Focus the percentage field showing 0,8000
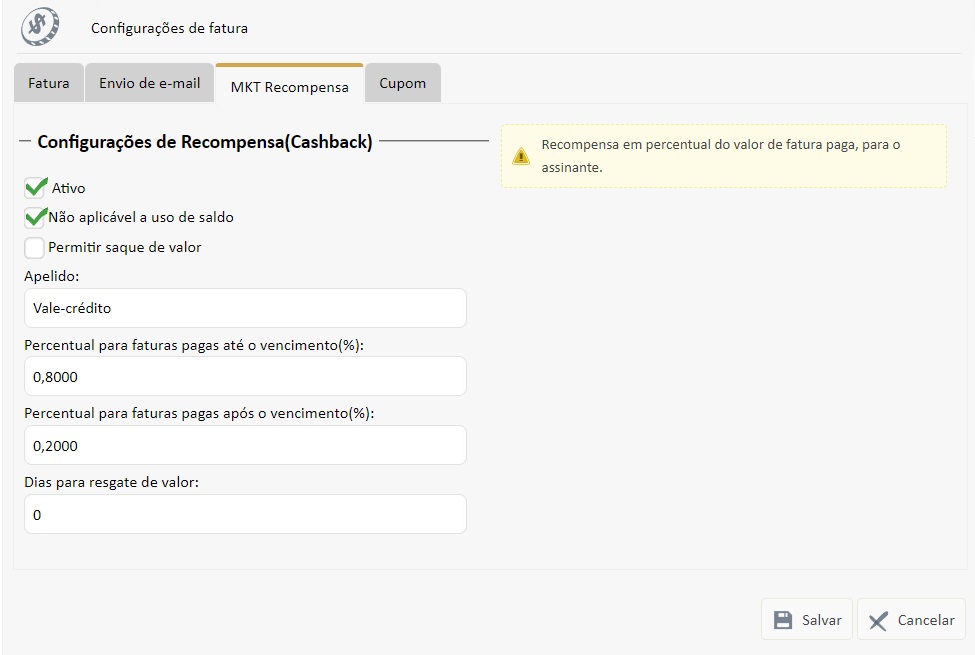This screenshot has height=655, width=975. click(x=245, y=377)
